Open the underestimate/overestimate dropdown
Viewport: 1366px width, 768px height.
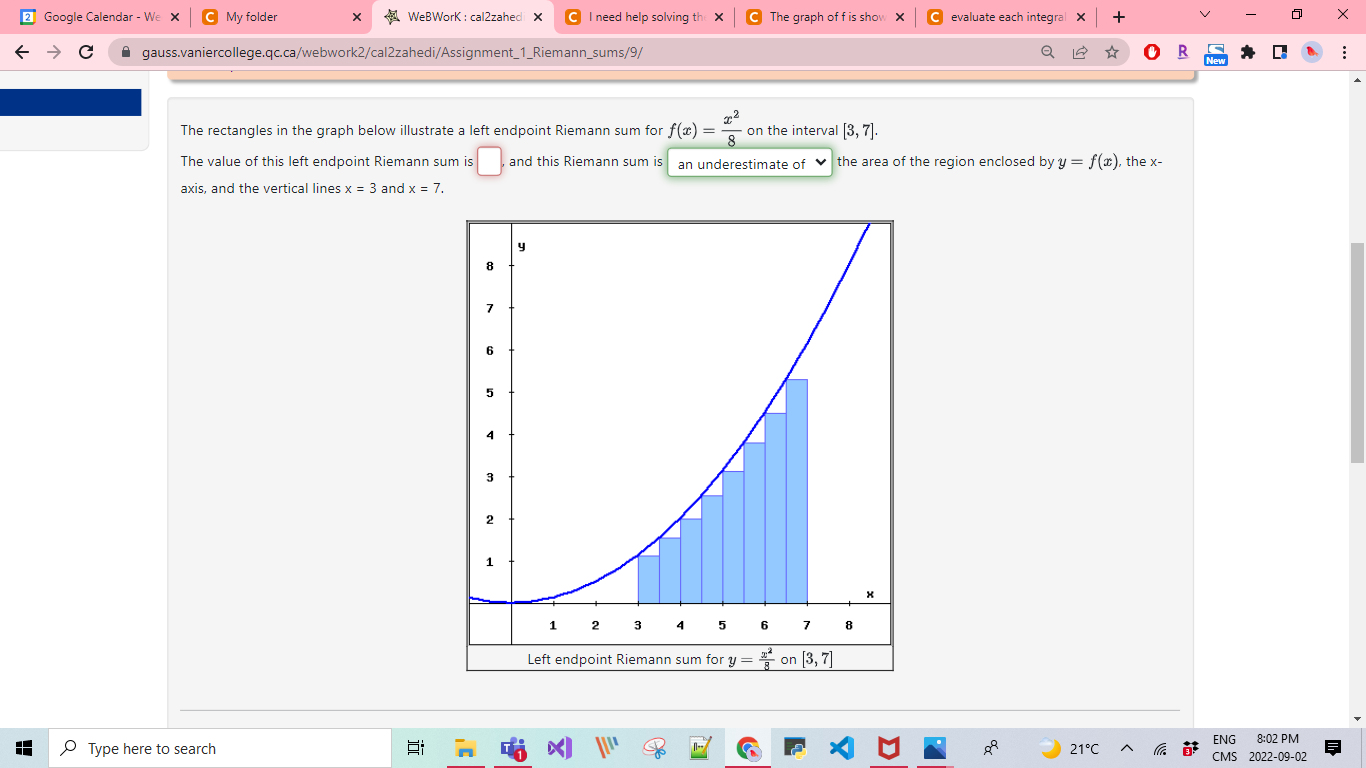(748, 162)
